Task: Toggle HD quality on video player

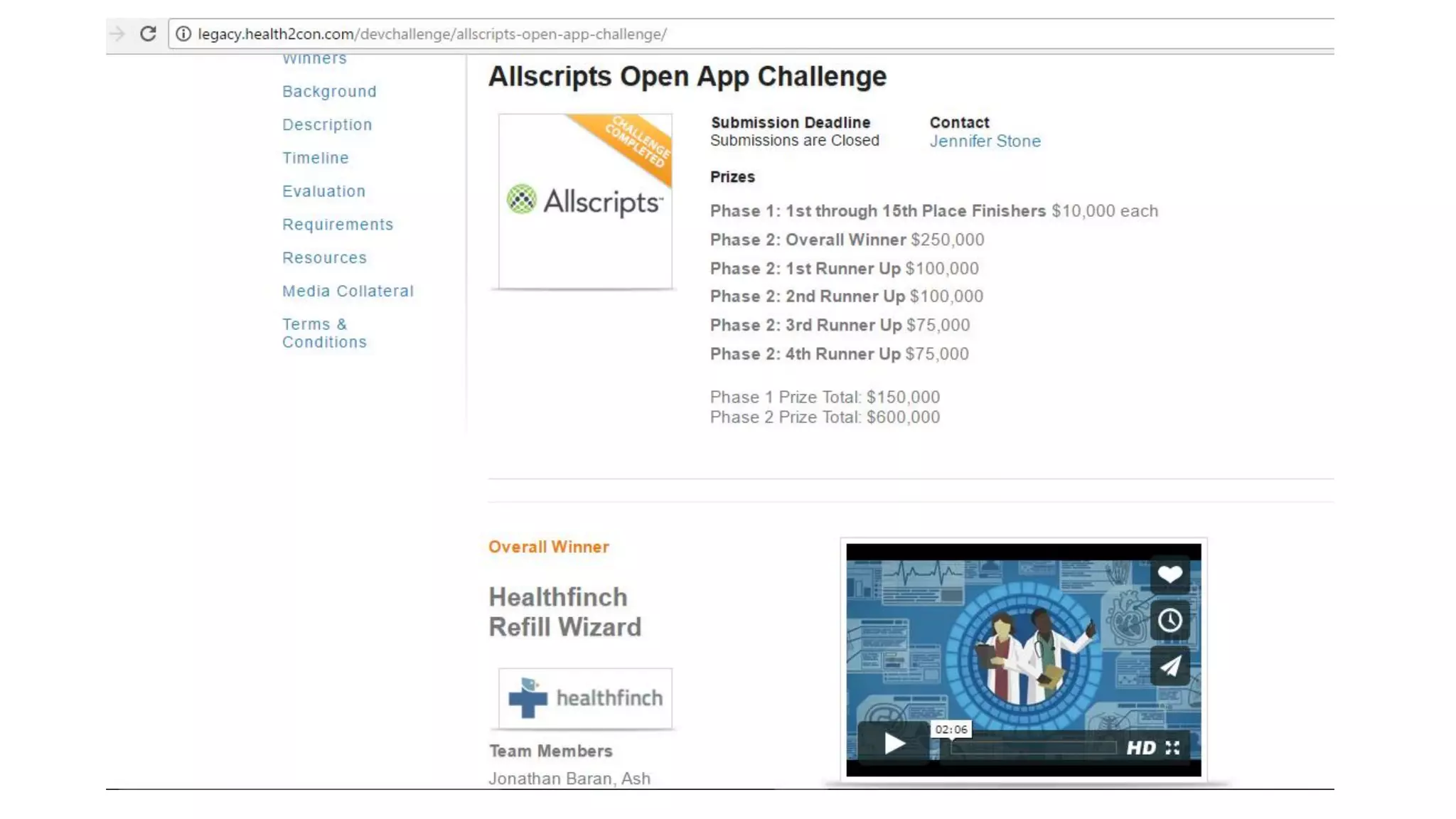Action: coord(1140,748)
